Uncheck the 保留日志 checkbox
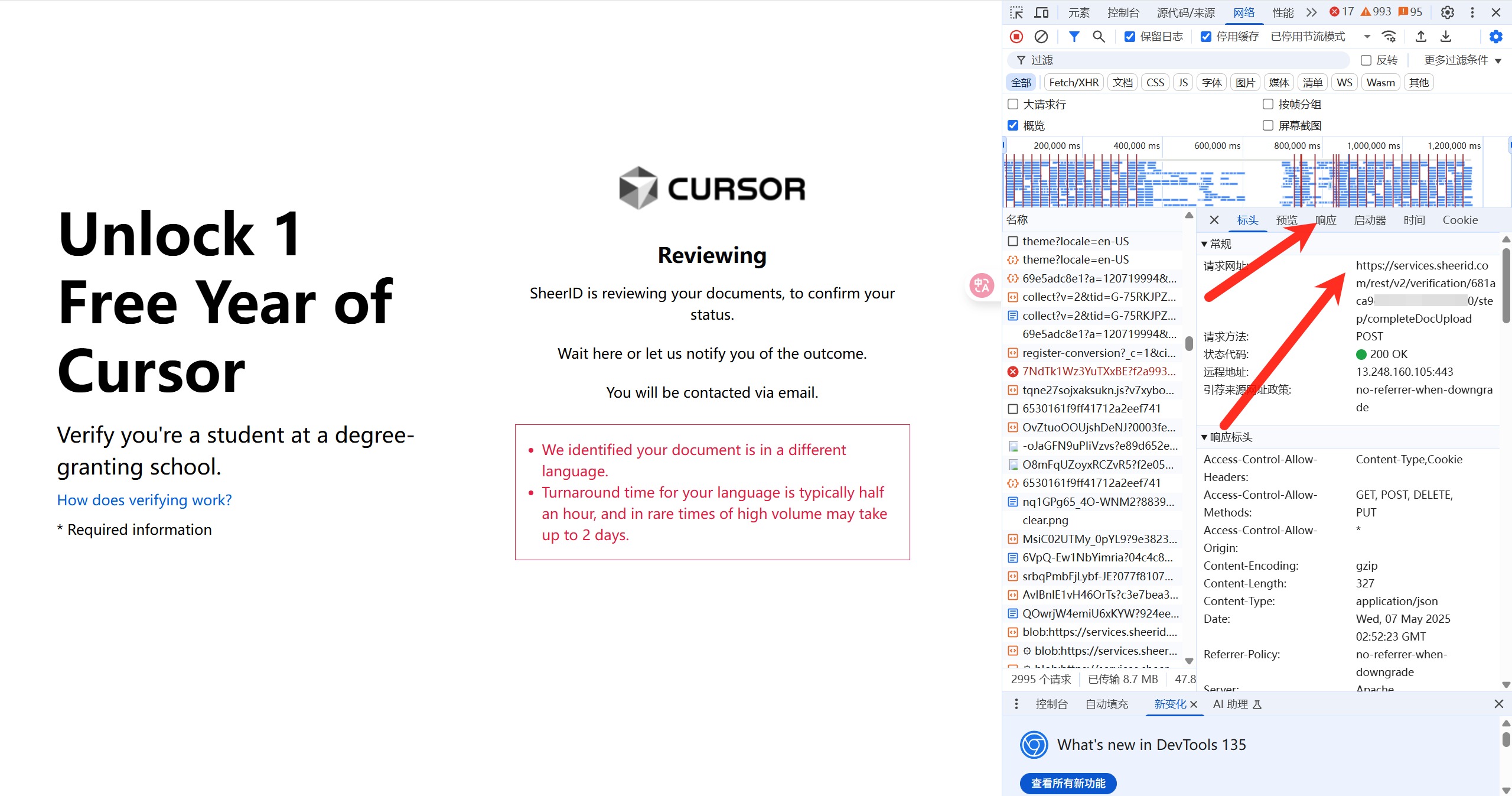The width and height of the screenshot is (1512, 796). [1129, 37]
